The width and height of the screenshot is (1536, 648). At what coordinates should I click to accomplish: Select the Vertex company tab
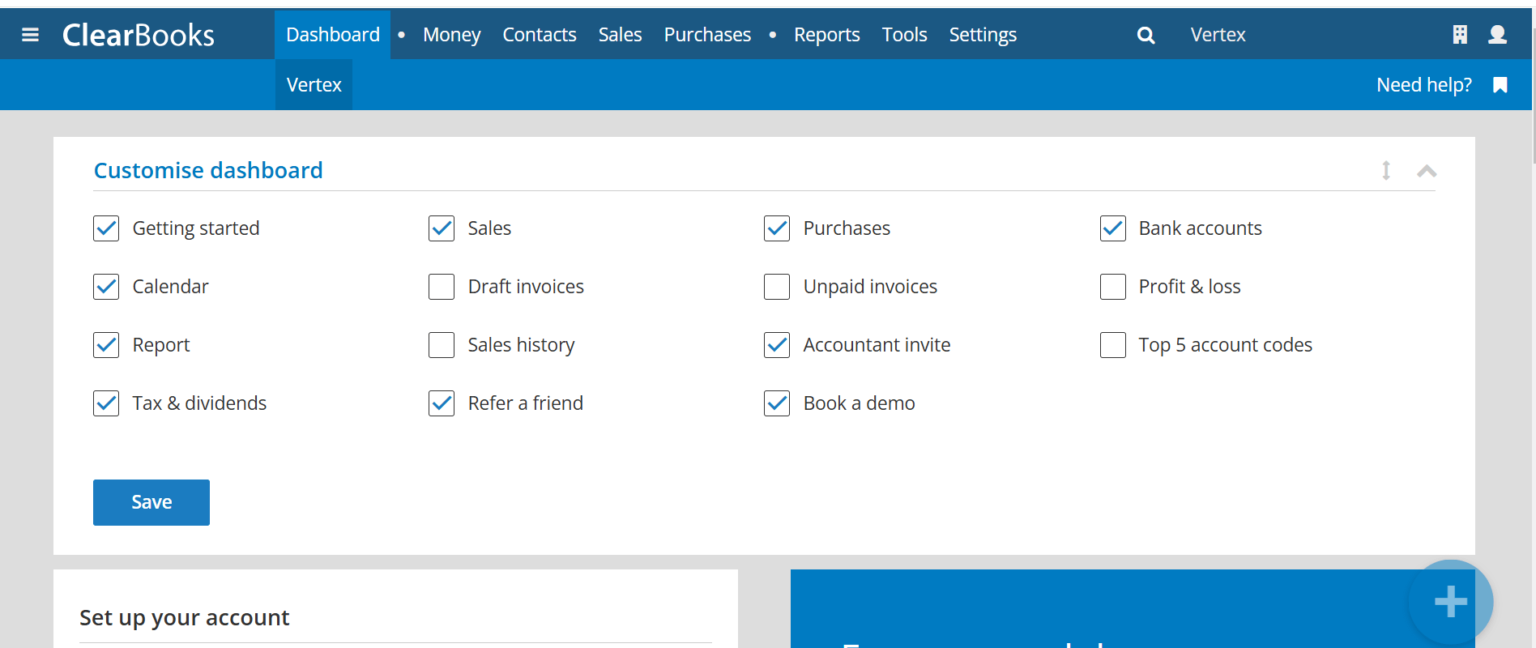click(x=313, y=85)
